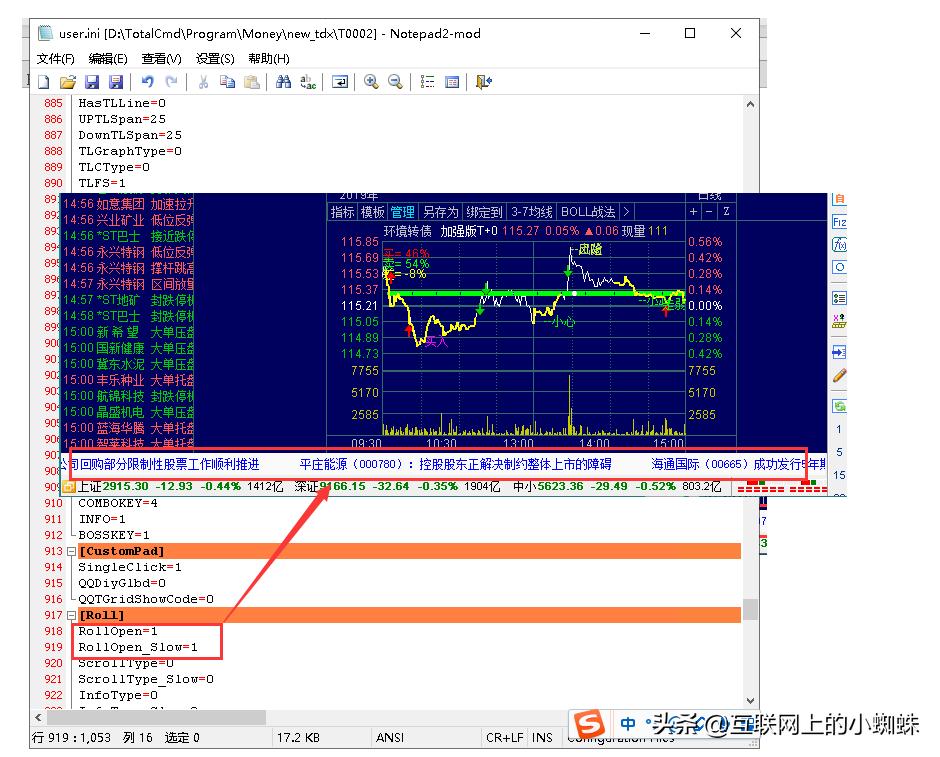Click the x-y ruler sidebar icon
This screenshot has height=757, width=940.
click(839, 321)
